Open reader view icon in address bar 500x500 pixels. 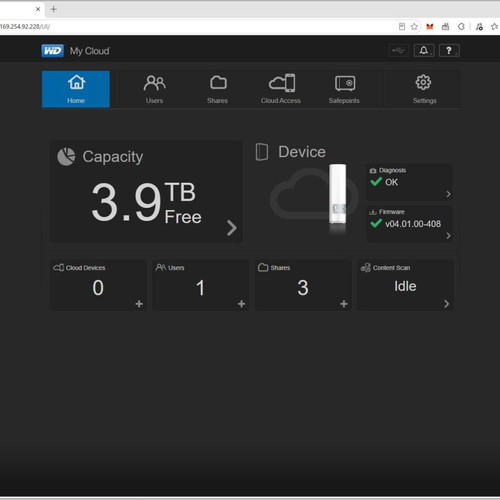402,27
